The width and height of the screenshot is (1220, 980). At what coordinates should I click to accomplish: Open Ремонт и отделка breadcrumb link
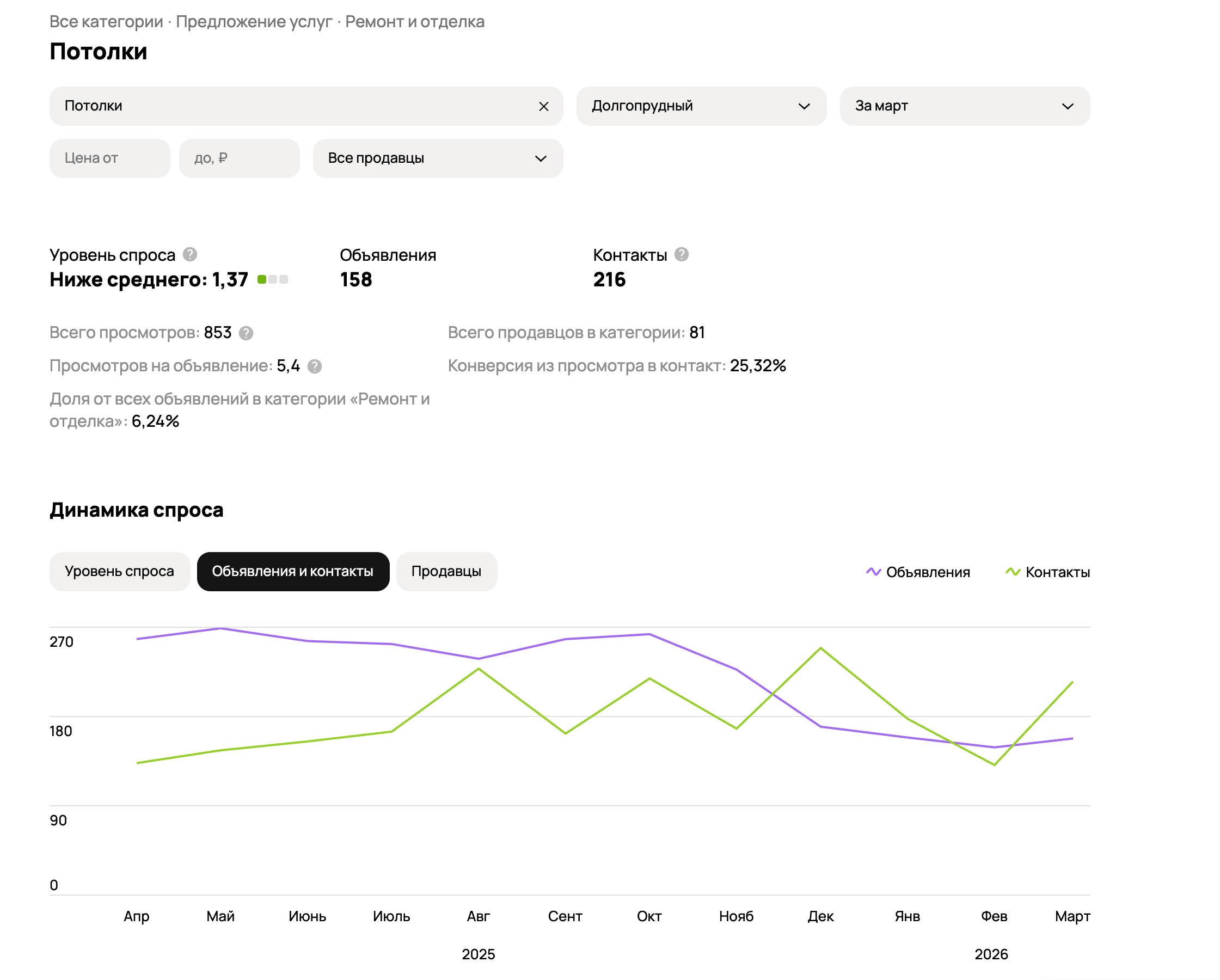[x=414, y=21]
